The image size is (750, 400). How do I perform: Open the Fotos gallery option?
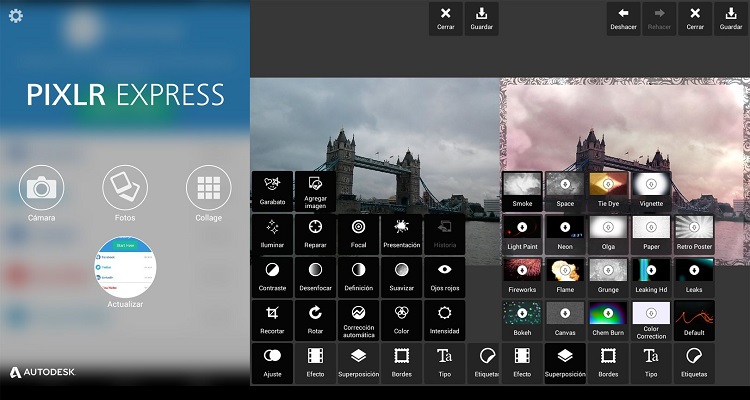pyautogui.click(x=125, y=189)
